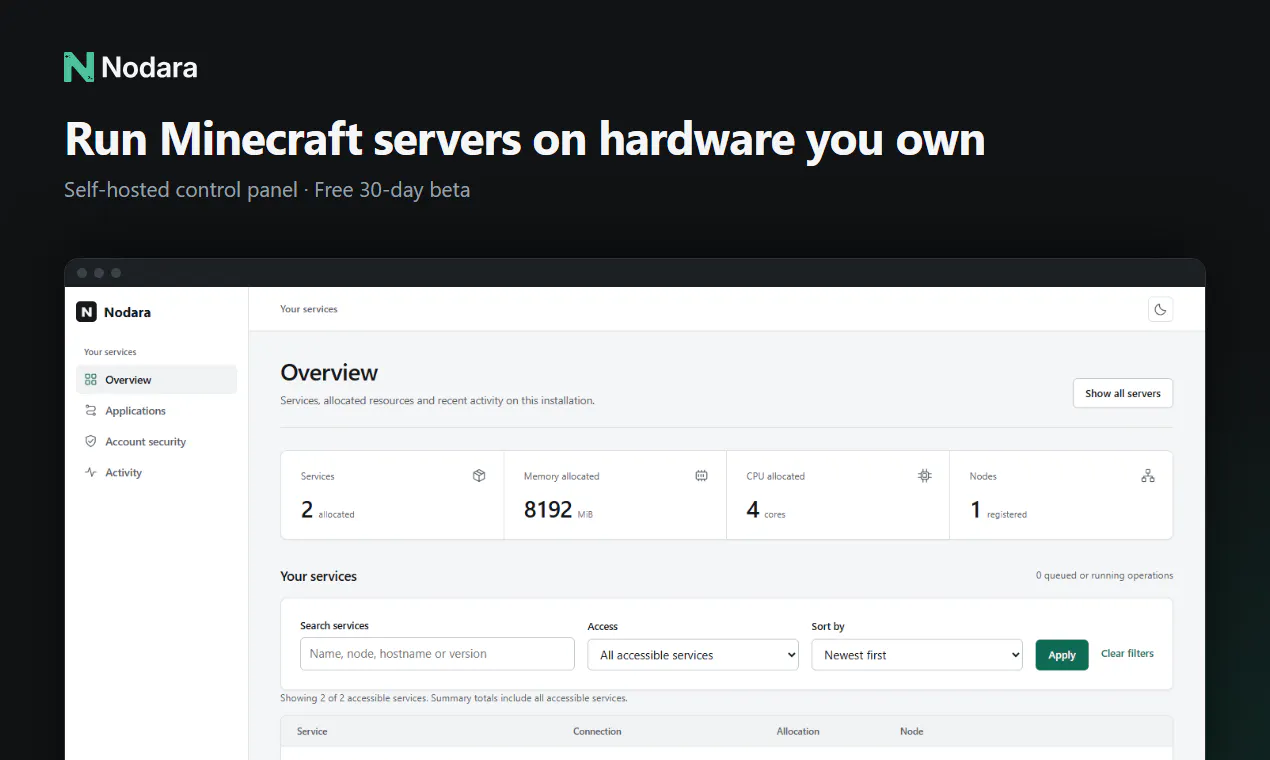Click the 4 cores CPU value
The height and width of the screenshot is (760, 1270).
(766, 510)
